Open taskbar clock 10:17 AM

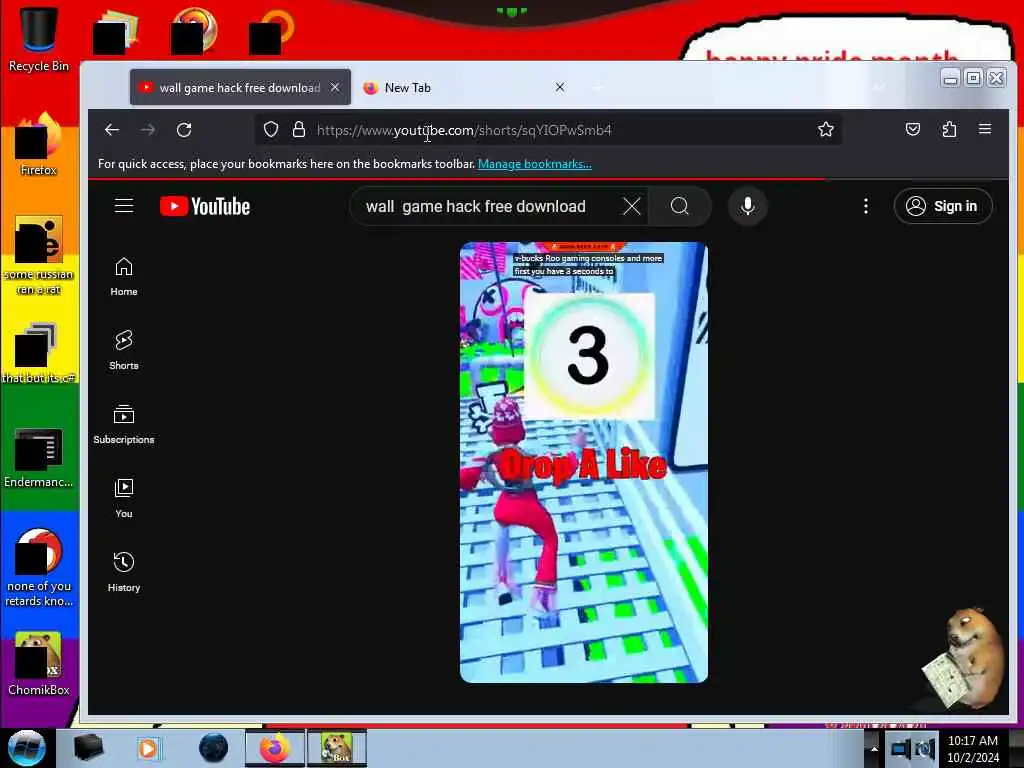click(972, 749)
